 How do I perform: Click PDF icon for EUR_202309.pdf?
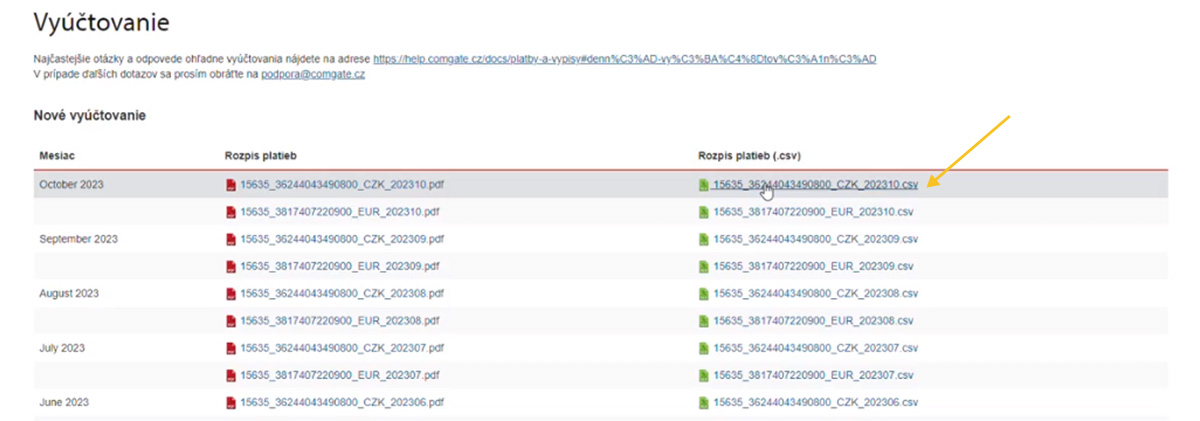click(x=232, y=266)
